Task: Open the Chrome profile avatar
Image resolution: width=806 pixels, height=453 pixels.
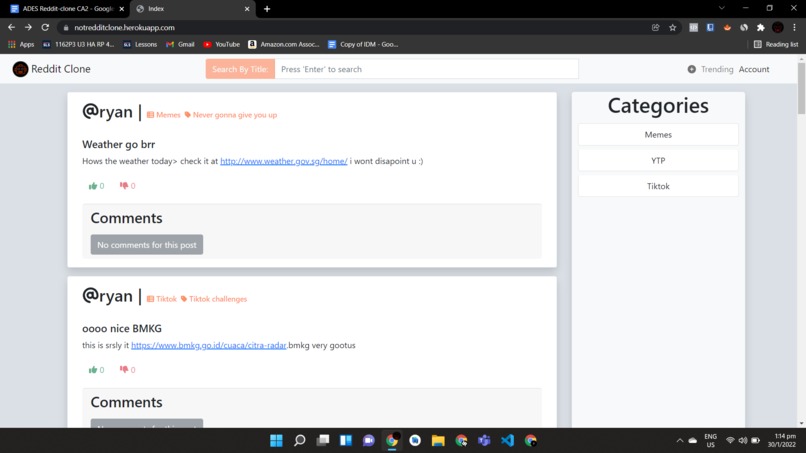Action: [x=778, y=27]
